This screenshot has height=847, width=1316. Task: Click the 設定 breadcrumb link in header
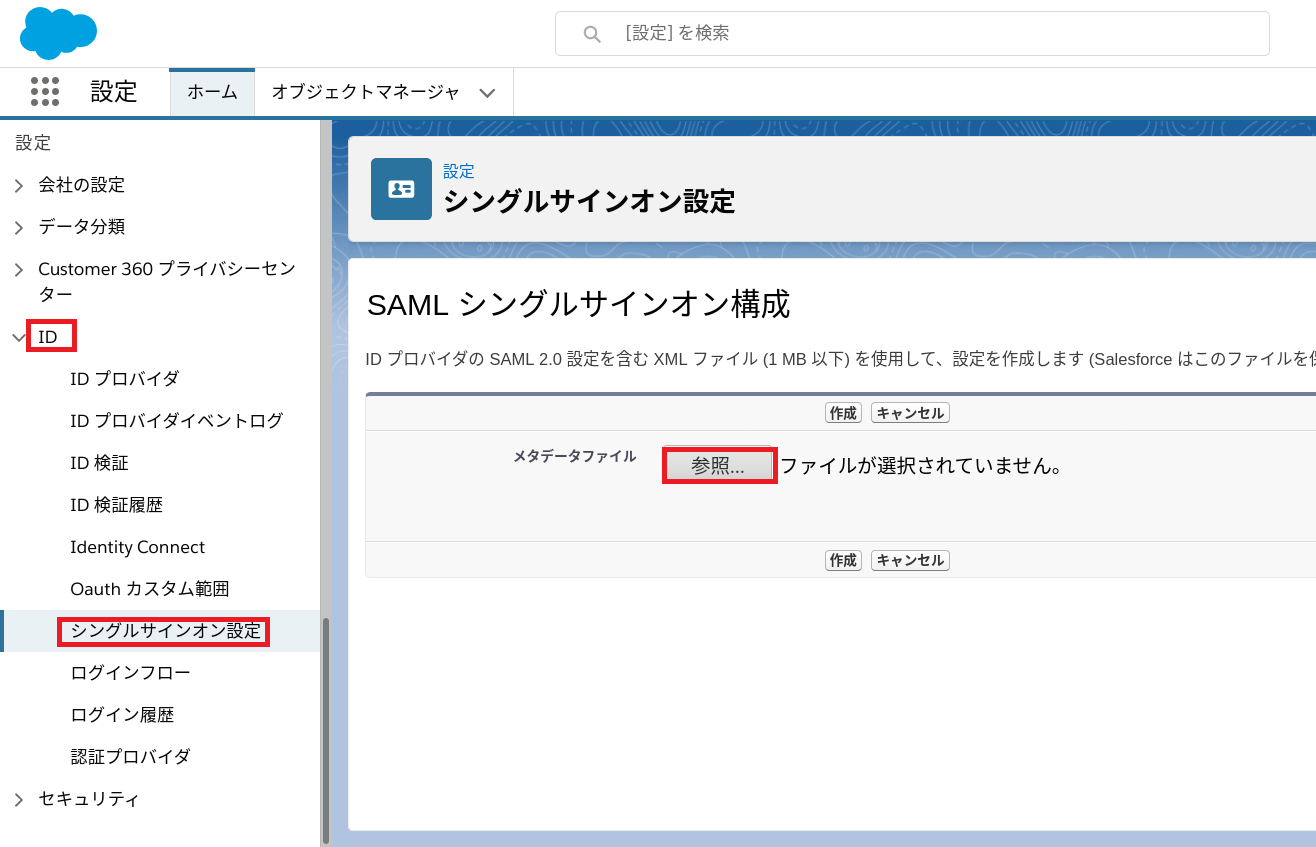tap(459, 171)
